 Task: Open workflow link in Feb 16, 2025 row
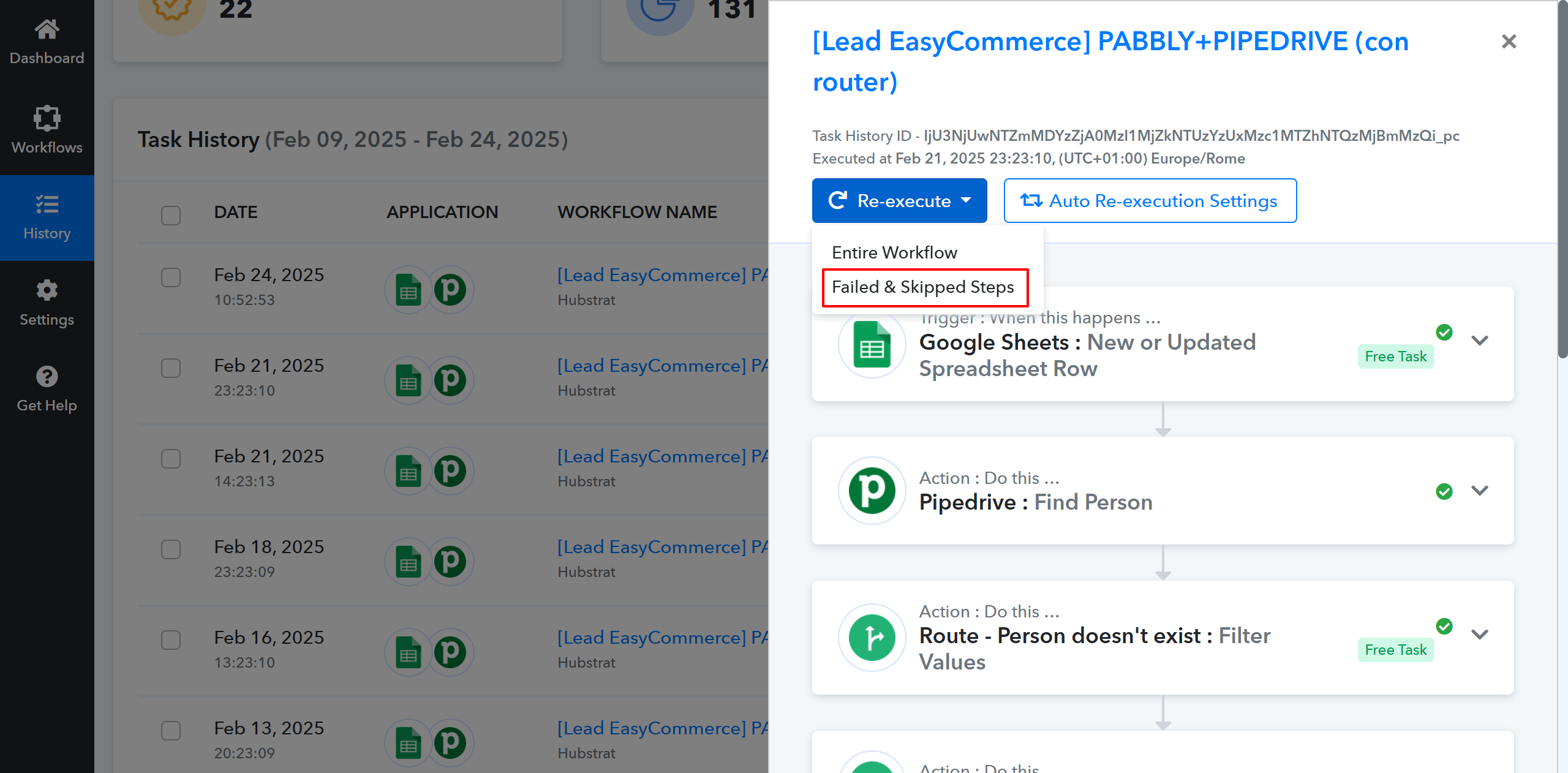pyautogui.click(x=663, y=638)
